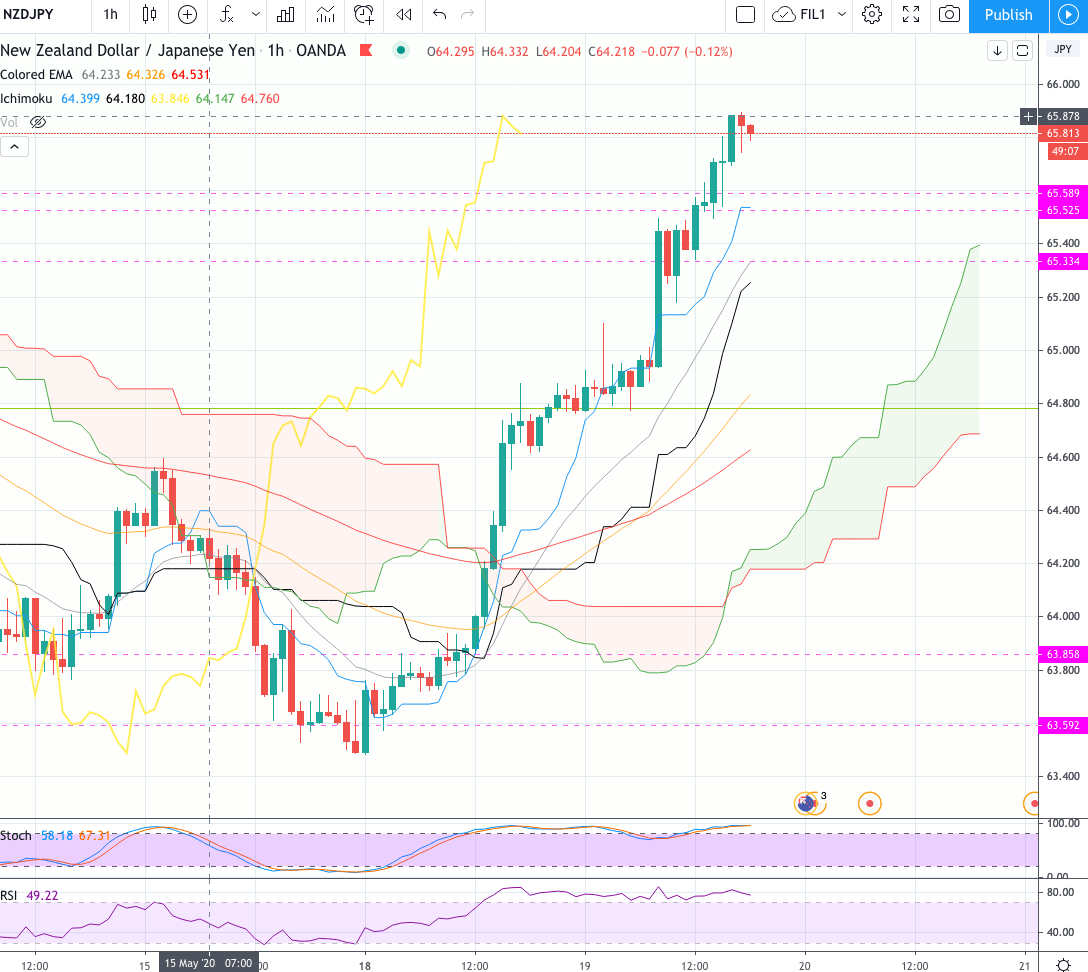Select the Stoch indicator legend
1088x972 pixels.
tap(16, 835)
